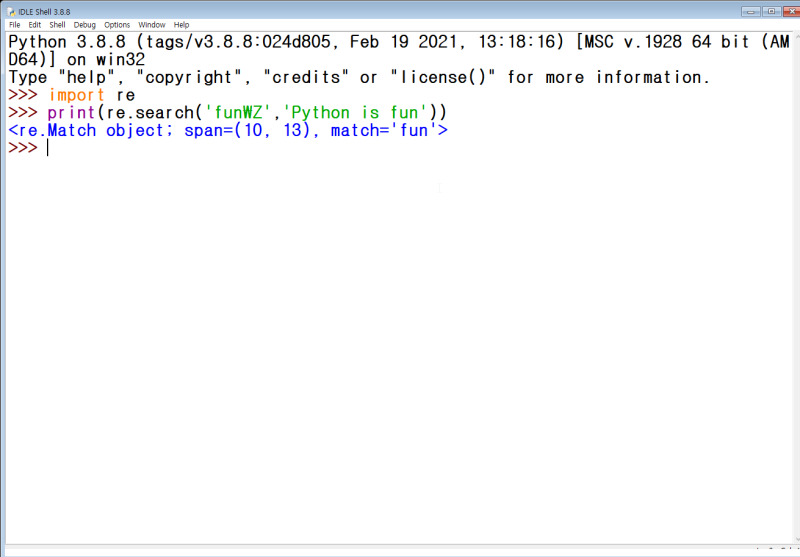800x557 pixels.
Task: Click the 'license()' text in the banner
Action: pyautogui.click(x=442, y=78)
